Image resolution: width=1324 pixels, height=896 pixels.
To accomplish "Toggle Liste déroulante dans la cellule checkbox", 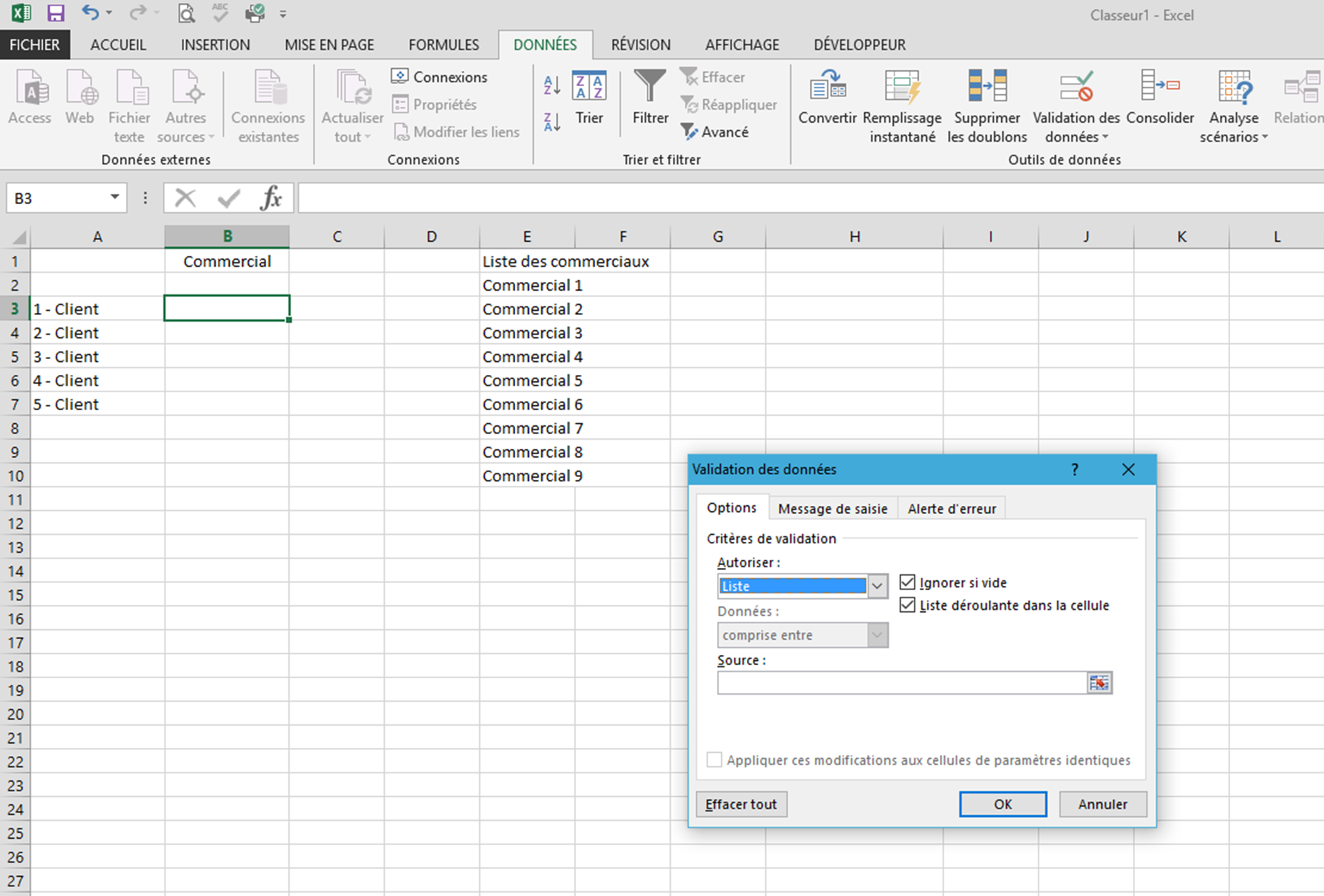I will pyautogui.click(x=907, y=605).
